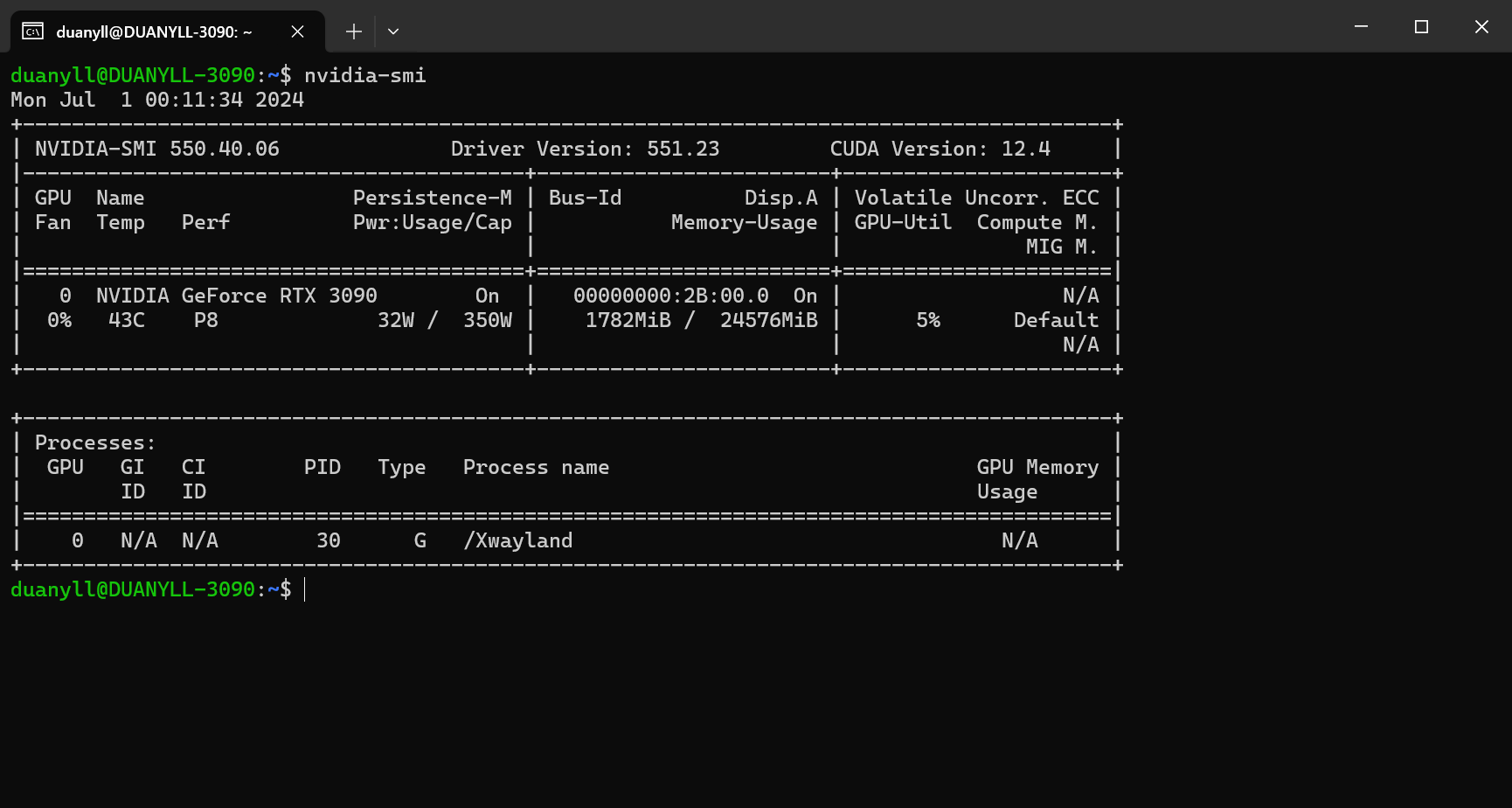Close the duanyll@DUANYLL-3090 tab
The height and width of the screenshot is (808, 1512).
pos(296,31)
